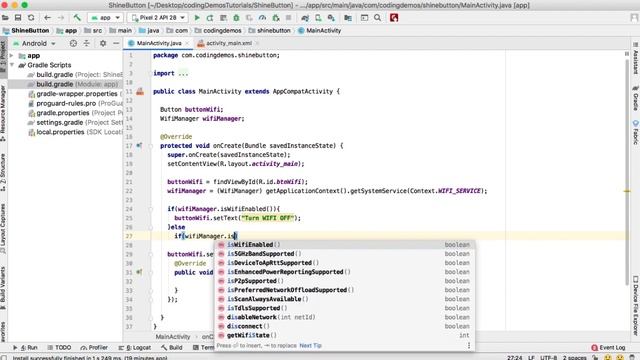
Task: Click the Back navigation arrow
Action: pos(47,18)
